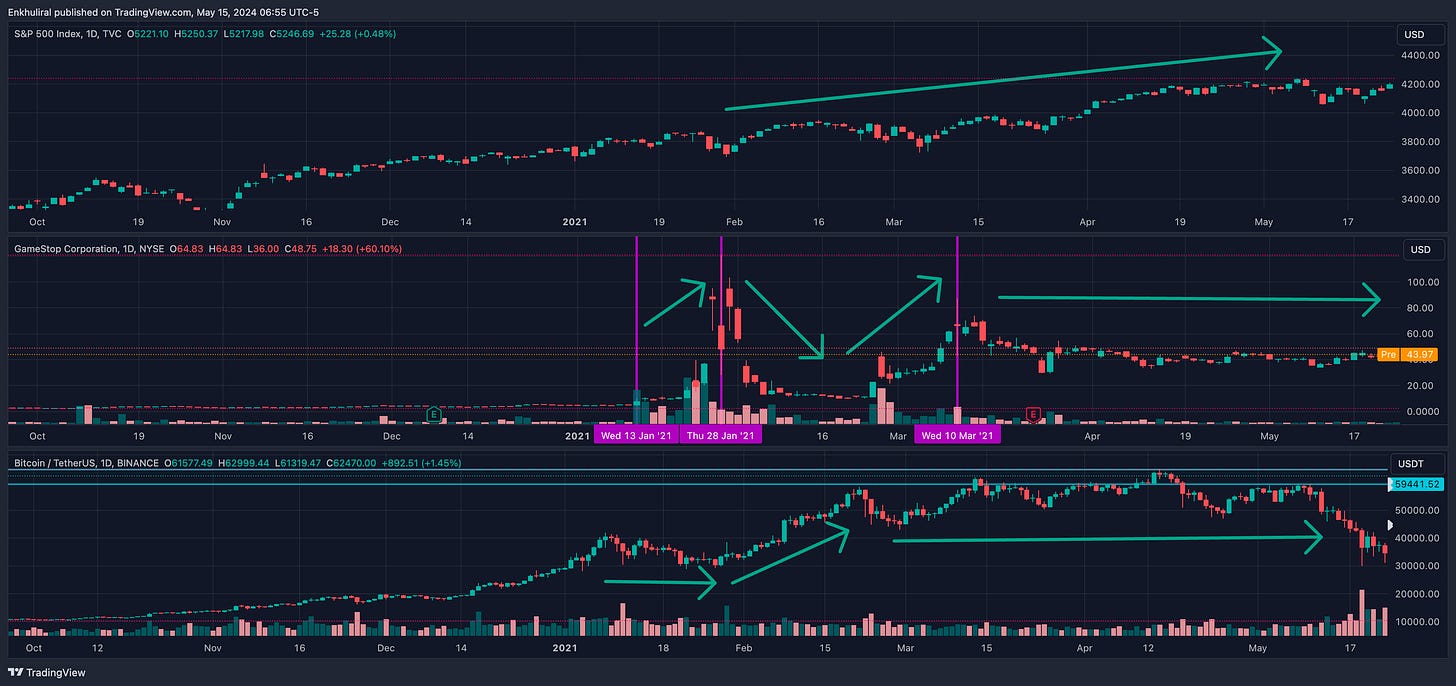Image resolution: width=1456 pixels, height=686 pixels.
Task: Click the Bitcoin / TetherUS legend title
Action: [x=84, y=462]
